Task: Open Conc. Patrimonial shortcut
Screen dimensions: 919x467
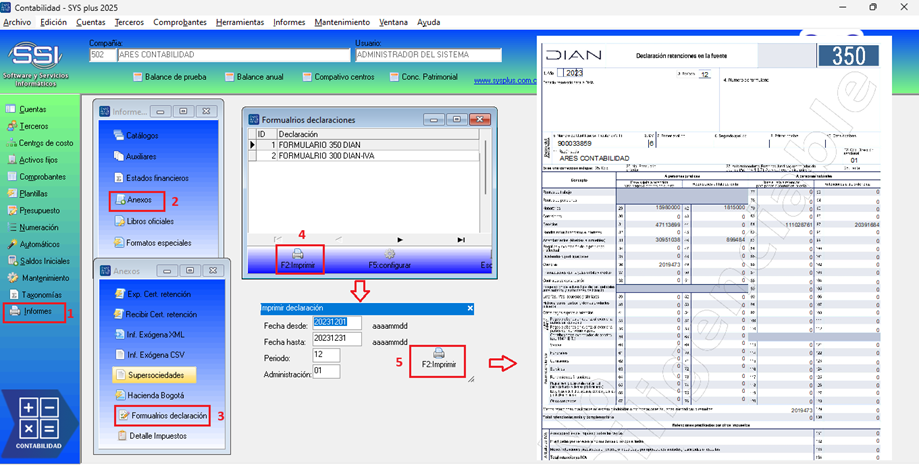Action: point(423,77)
